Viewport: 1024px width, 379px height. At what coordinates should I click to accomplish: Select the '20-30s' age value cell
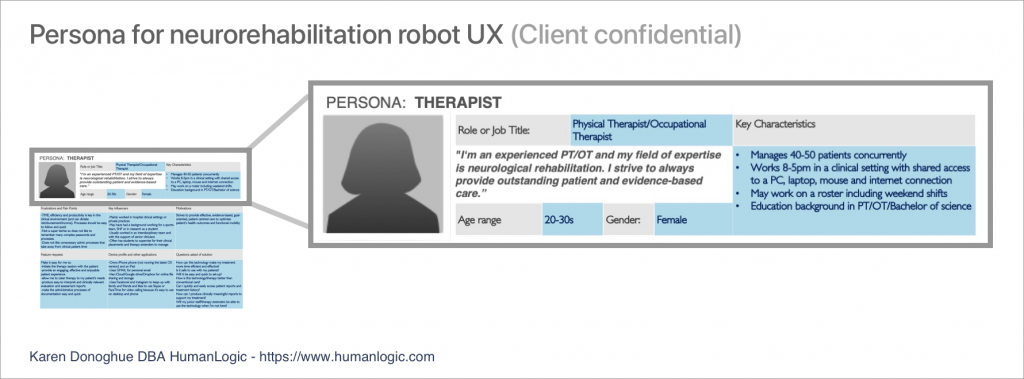coord(572,220)
